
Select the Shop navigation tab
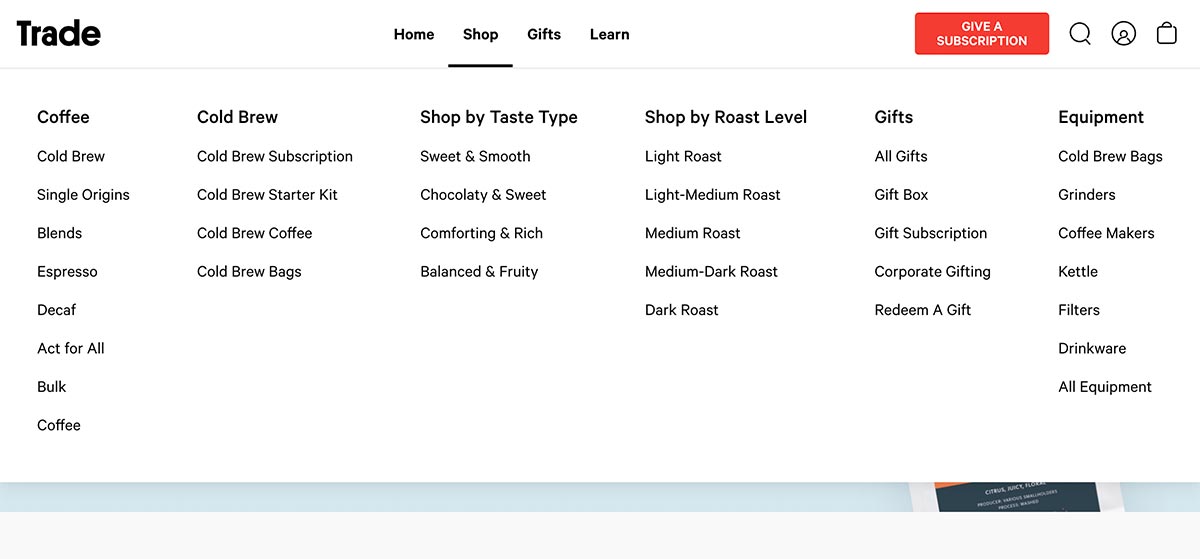[480, 34]
